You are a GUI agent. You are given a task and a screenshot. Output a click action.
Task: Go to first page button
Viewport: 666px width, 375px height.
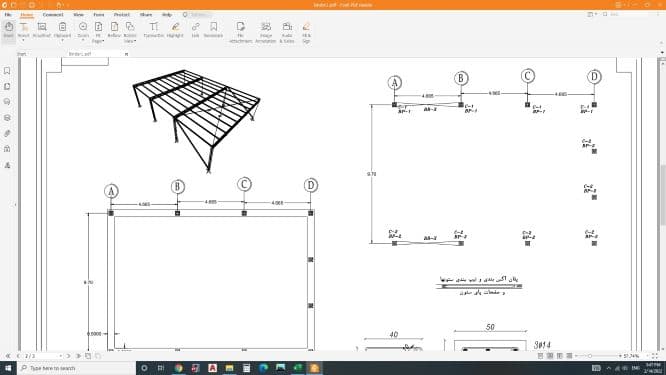(8, 356)
